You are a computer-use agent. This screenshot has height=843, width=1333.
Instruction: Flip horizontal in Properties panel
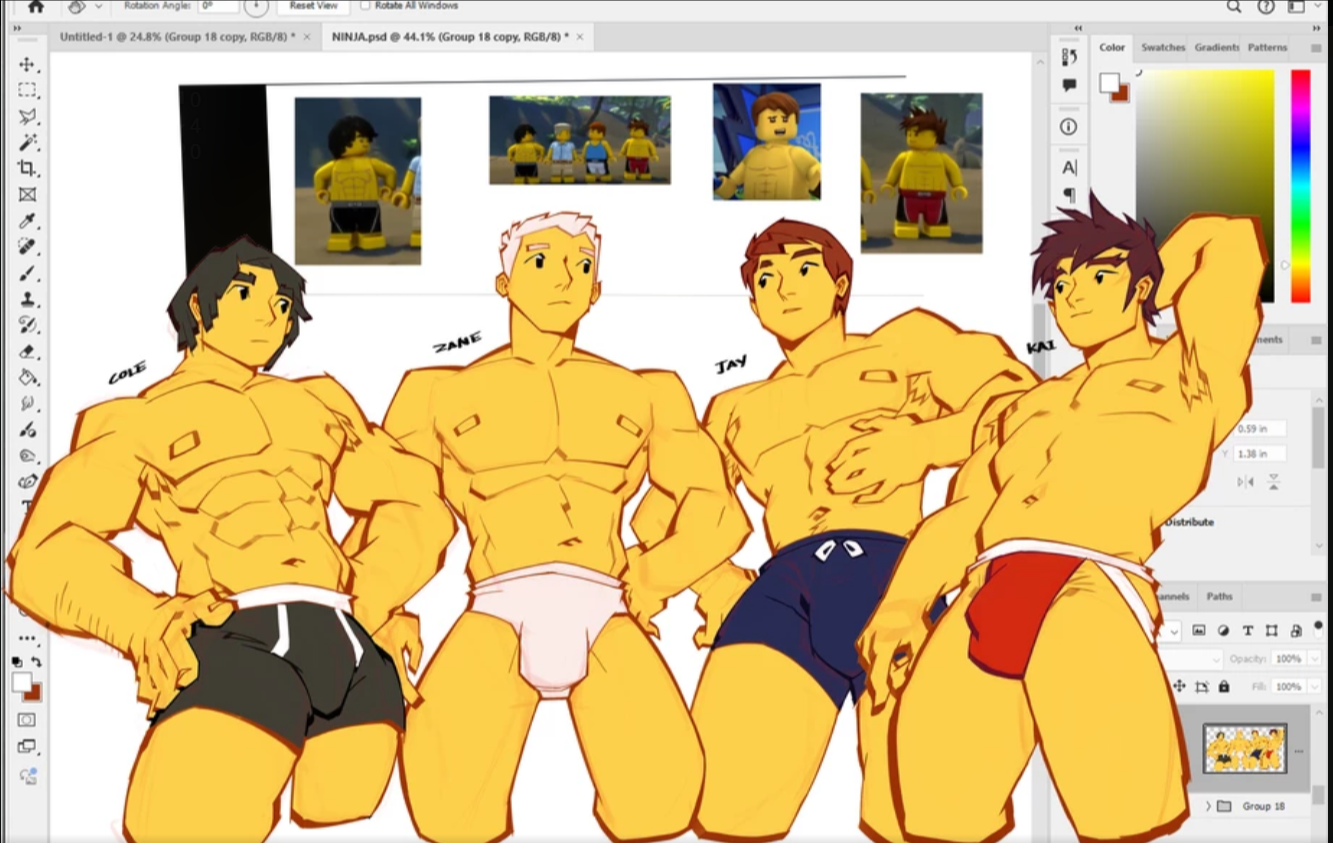tap(1245, 482)
